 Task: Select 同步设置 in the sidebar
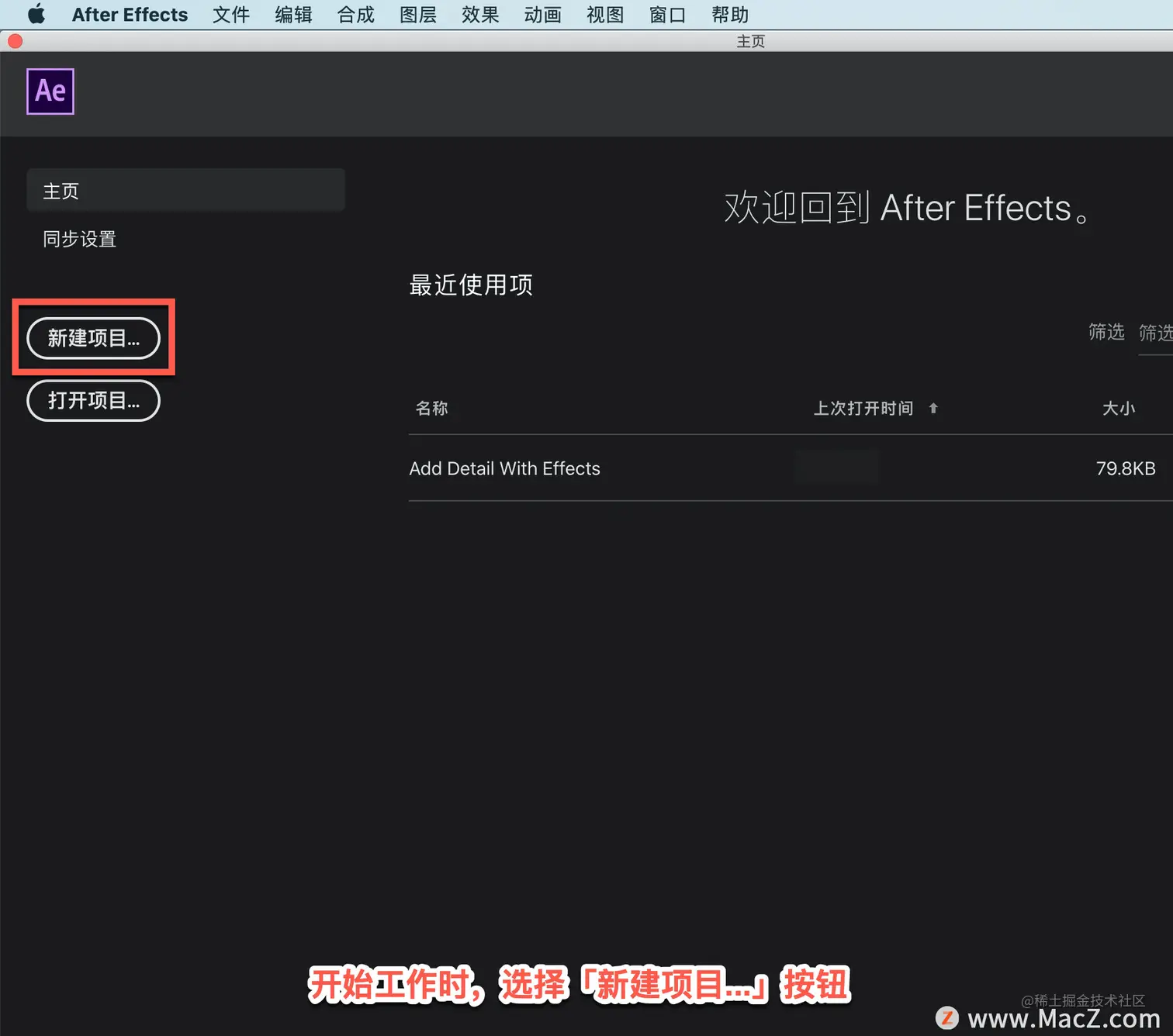(x=78, y=239)
